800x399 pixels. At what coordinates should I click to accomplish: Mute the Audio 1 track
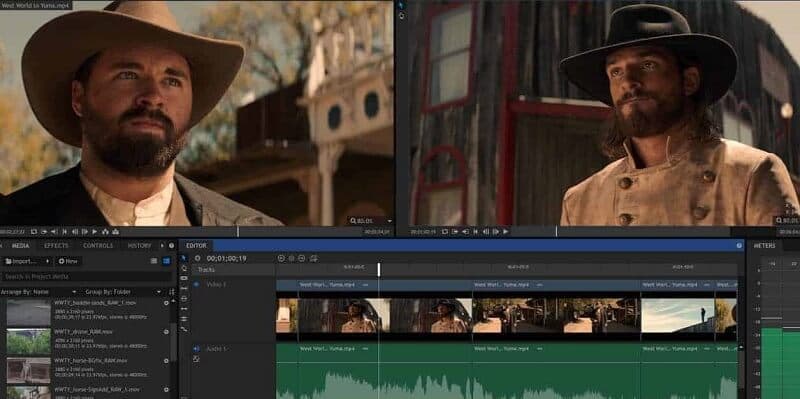pyautogui.click(x=196, y=349)
